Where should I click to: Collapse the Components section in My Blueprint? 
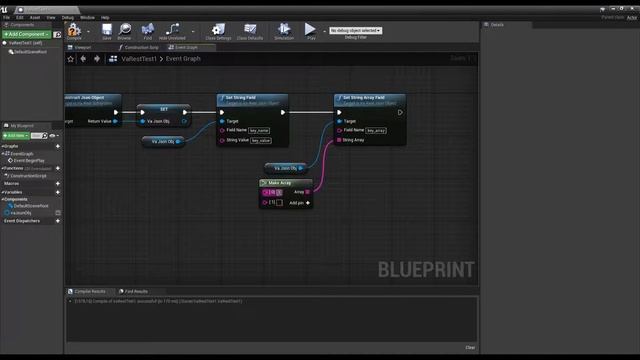point(2,199)
